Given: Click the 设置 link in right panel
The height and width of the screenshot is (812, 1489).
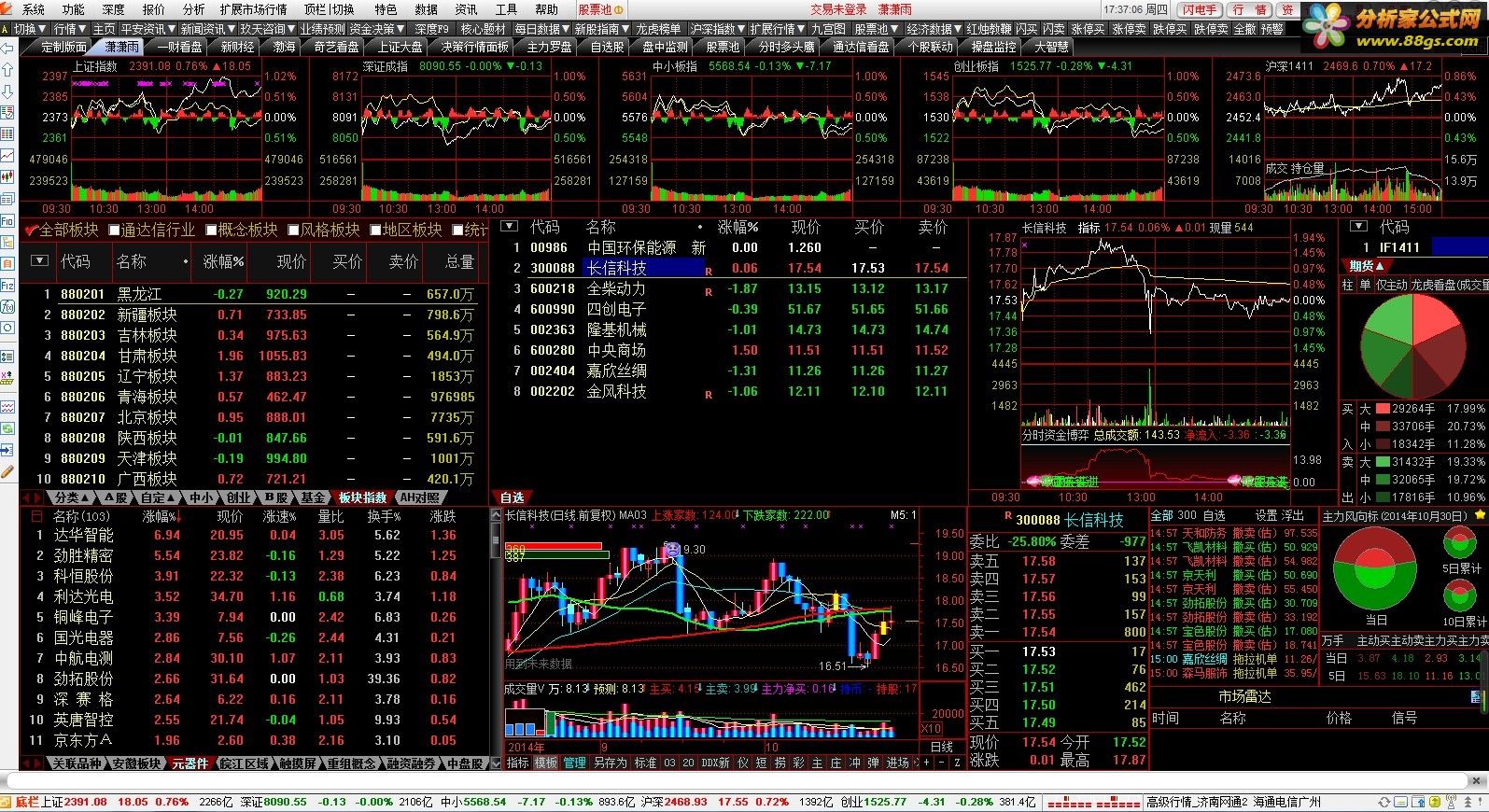Looking at the screenshot, I should click(1266, 515).
